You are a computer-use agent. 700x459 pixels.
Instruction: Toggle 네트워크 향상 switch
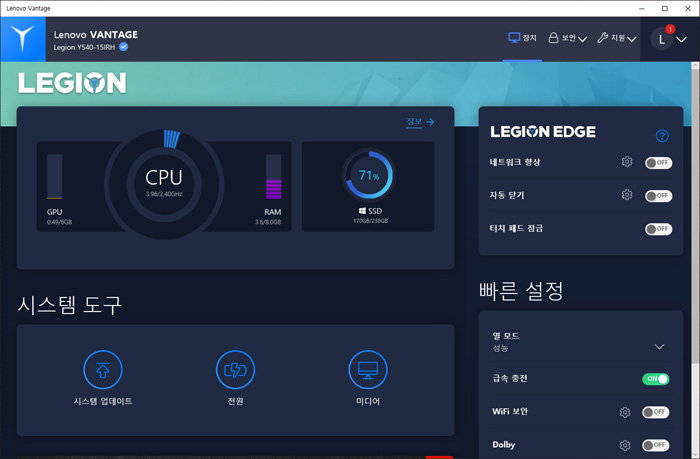click(x=658, y=163)
